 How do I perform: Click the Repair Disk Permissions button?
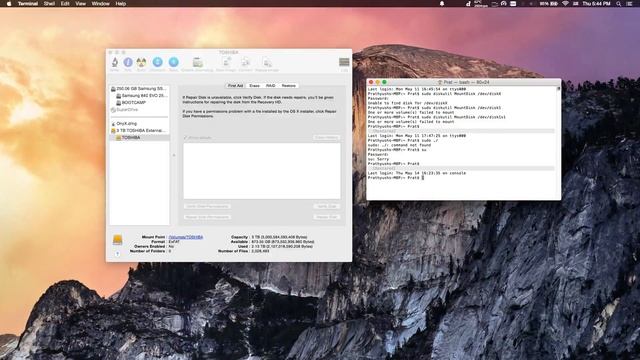pos(207,217)
